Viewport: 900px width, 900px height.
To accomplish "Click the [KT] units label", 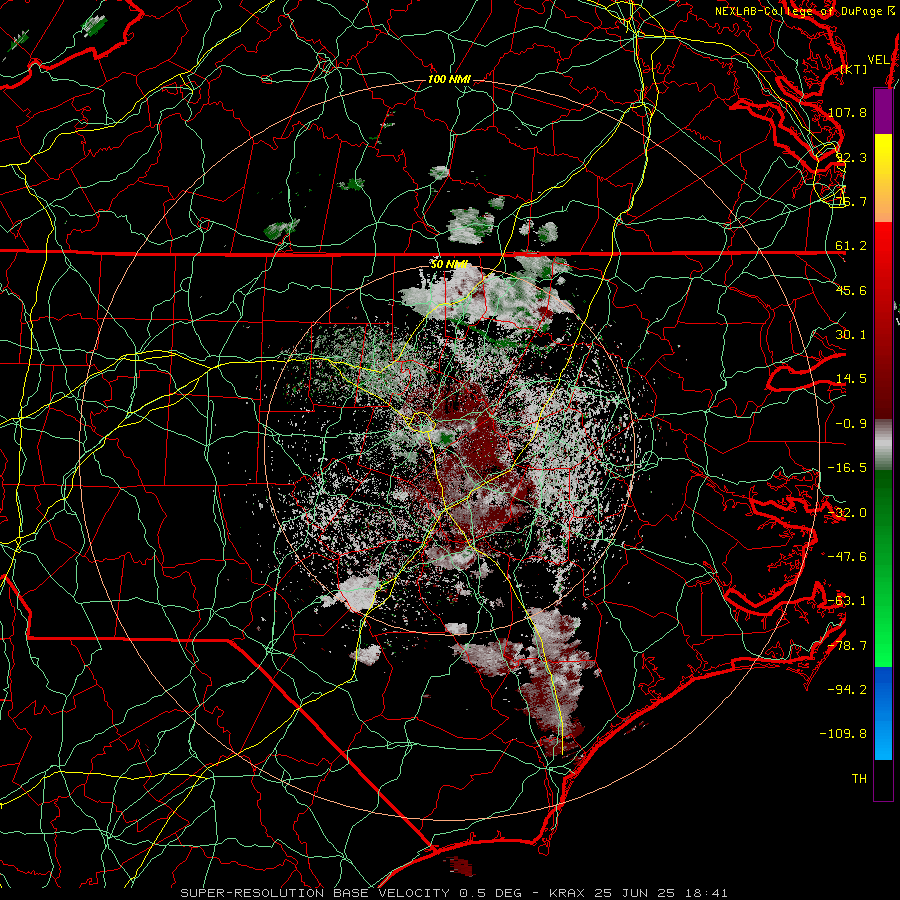I will pos(854,69).
